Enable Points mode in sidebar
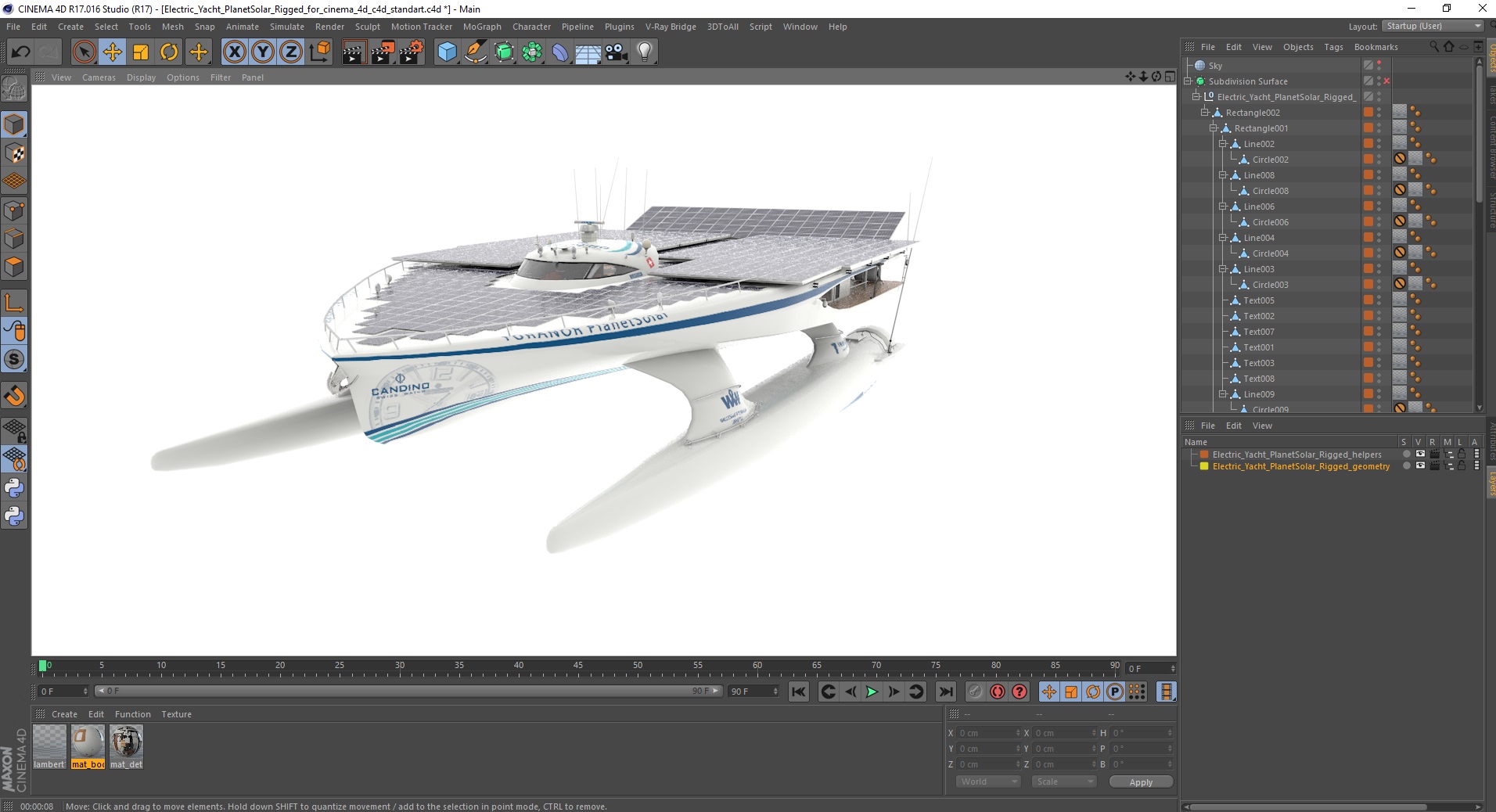The height and width of the screenshot is (812, 1496). pos(14,210)
